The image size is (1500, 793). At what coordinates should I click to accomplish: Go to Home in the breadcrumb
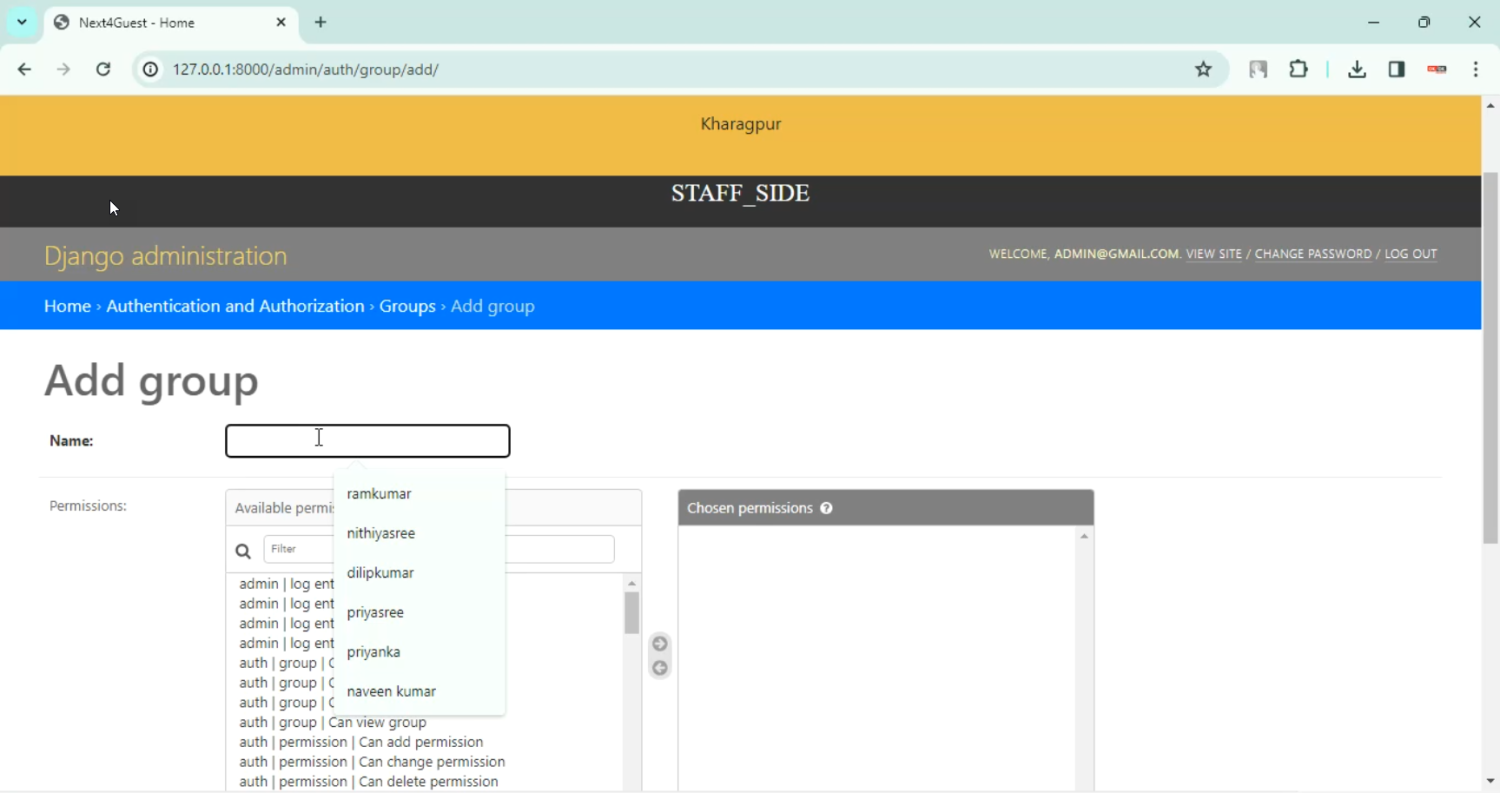[67, 306]
